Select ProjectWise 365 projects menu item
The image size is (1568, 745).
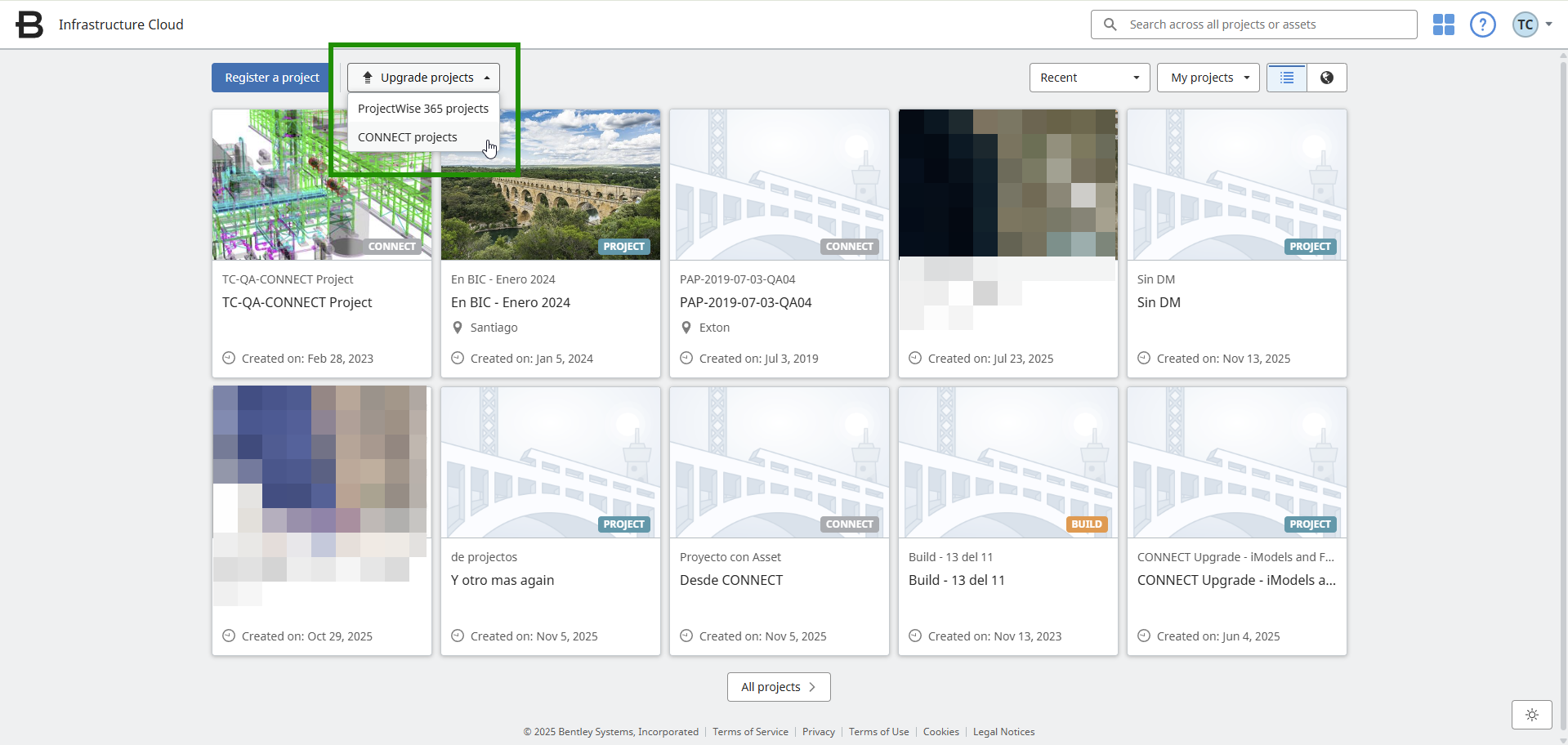423,109
